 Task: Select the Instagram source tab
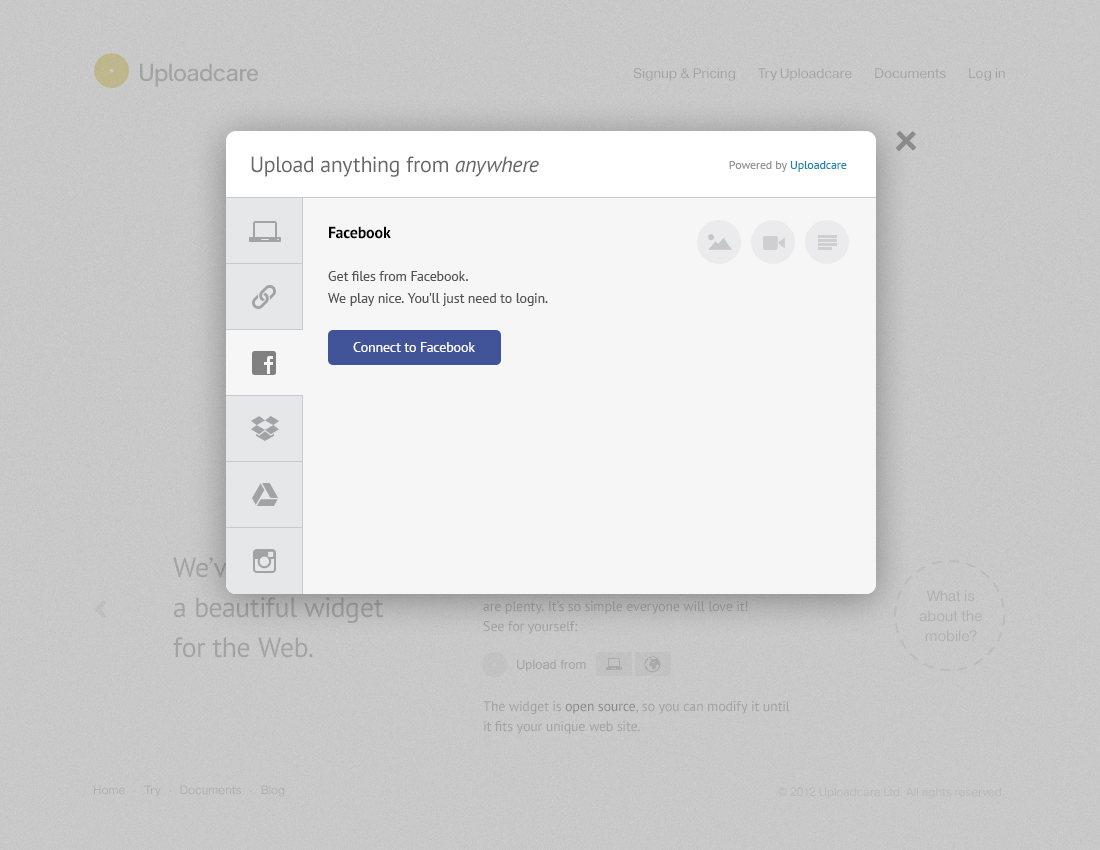click(x=264, y=560)
